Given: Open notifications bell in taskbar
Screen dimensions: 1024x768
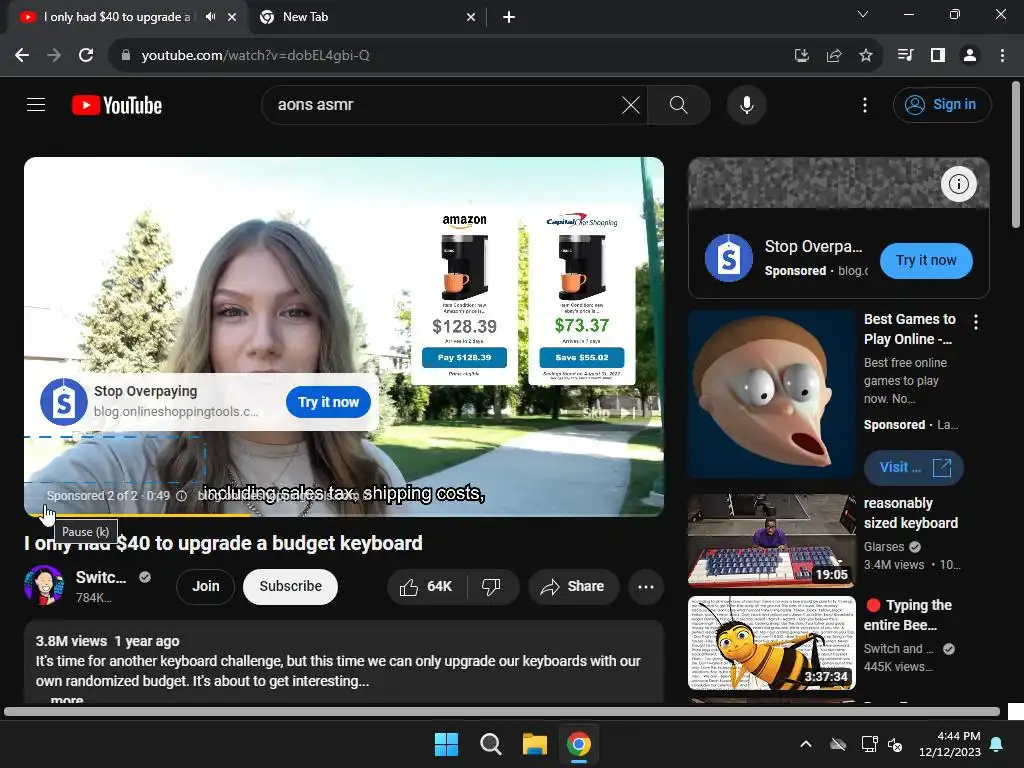Looking at the screenshot, I should click(x=997, y=744).
